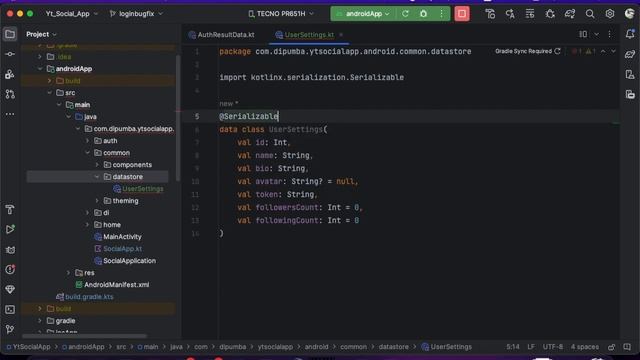Open the Logcat tool window icon

pyautogui.click(x=10, y=250)
